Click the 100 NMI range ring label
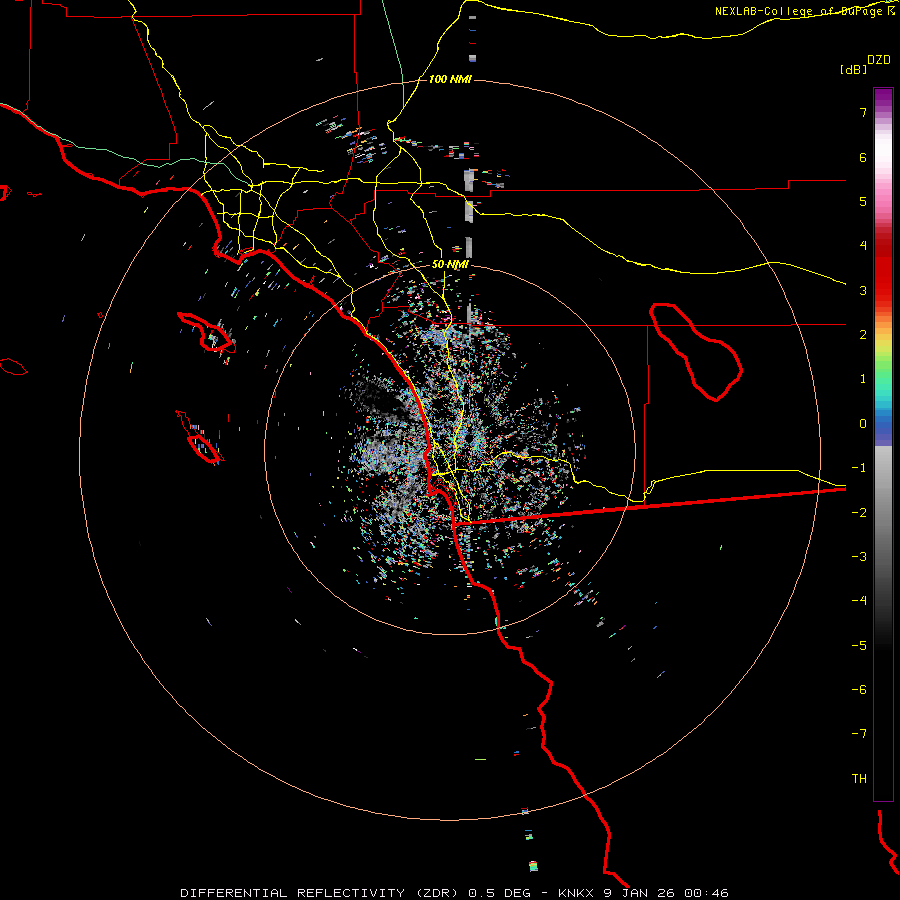The width and height of the screenshot is (900, 900). (450, 79)
